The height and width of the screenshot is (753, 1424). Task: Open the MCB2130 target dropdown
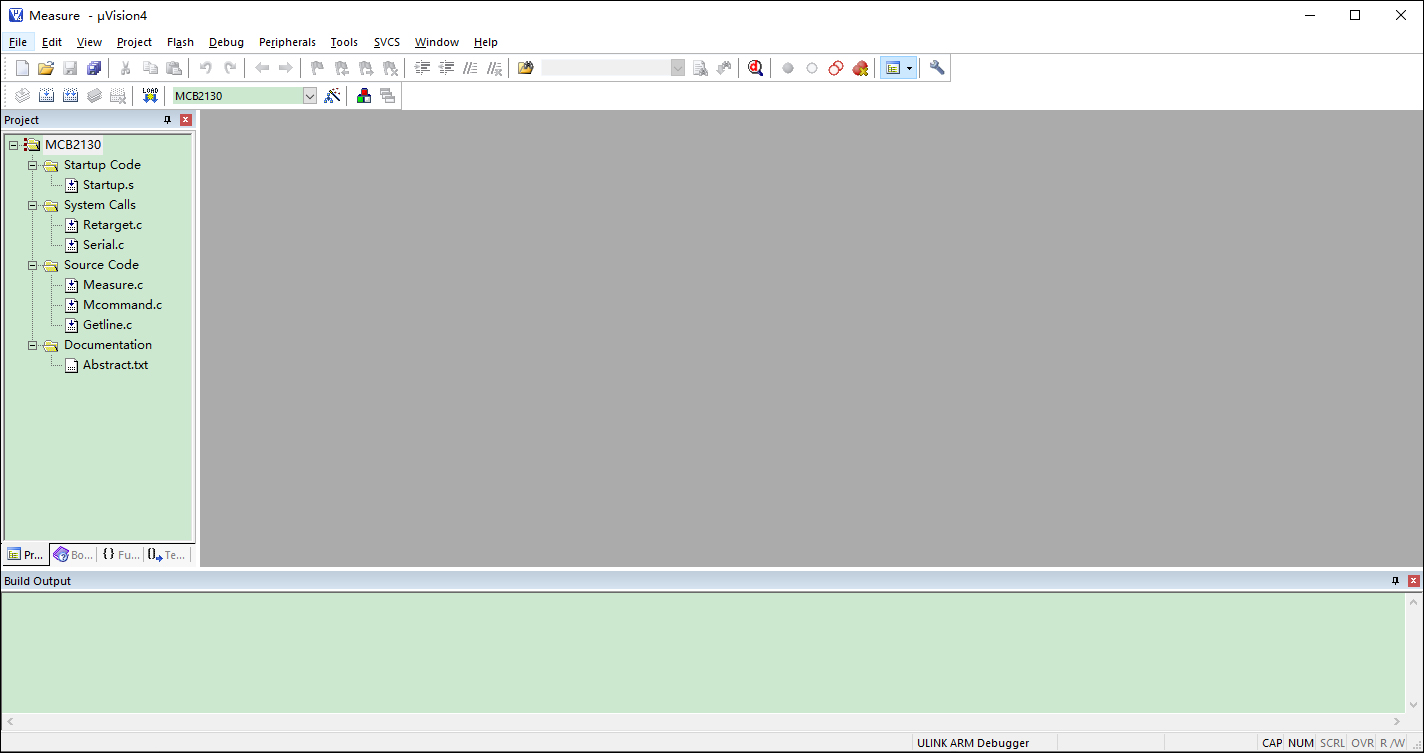309,96
